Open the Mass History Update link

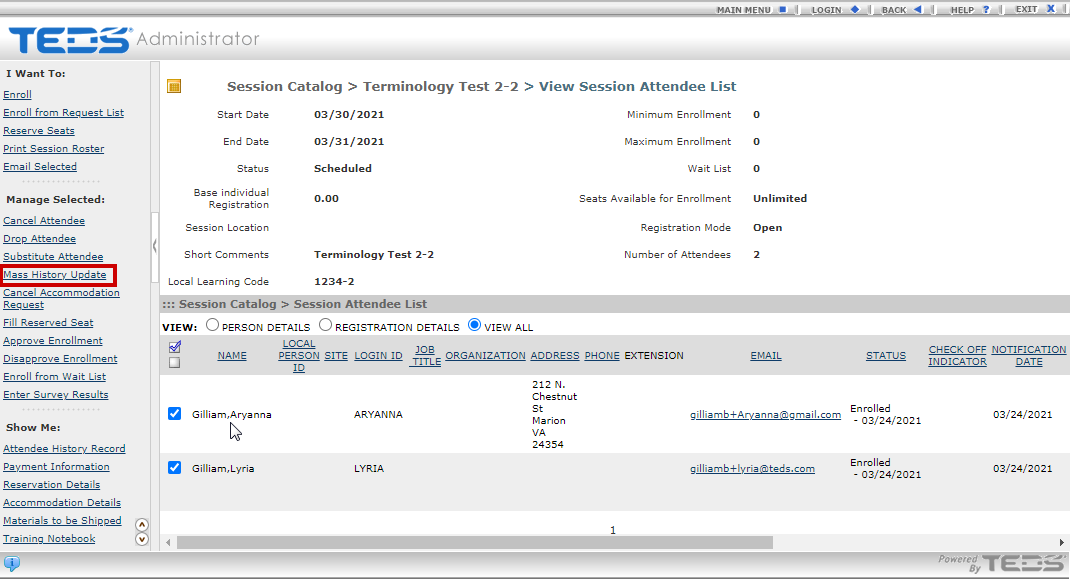click(55, 275)
